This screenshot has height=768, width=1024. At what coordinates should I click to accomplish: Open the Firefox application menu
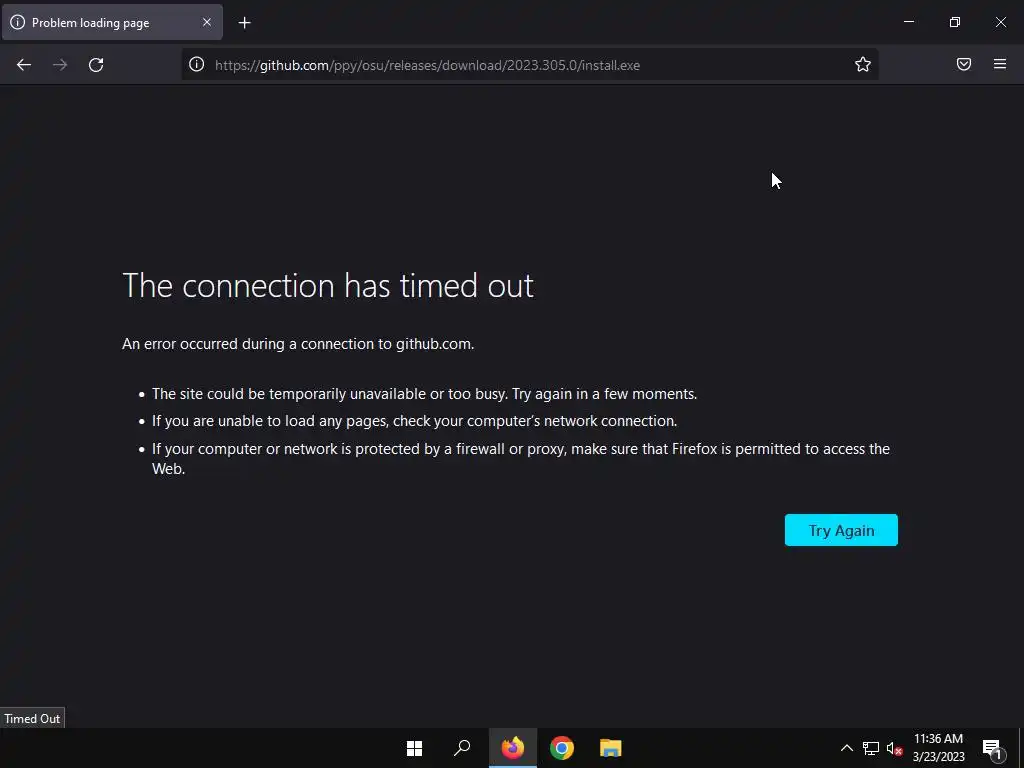pos(1000,64)
